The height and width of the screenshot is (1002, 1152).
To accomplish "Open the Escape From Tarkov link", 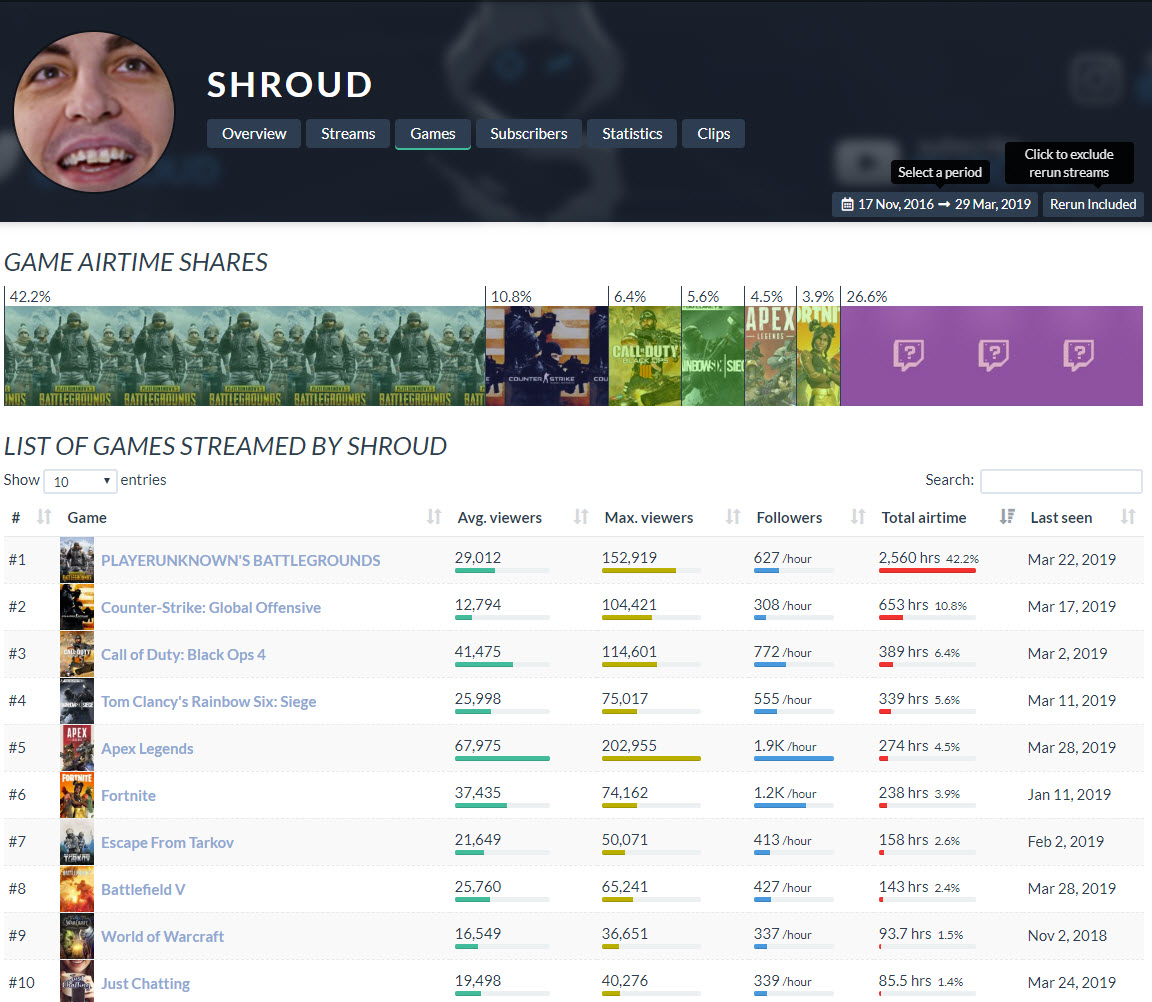I will (167, 843).
